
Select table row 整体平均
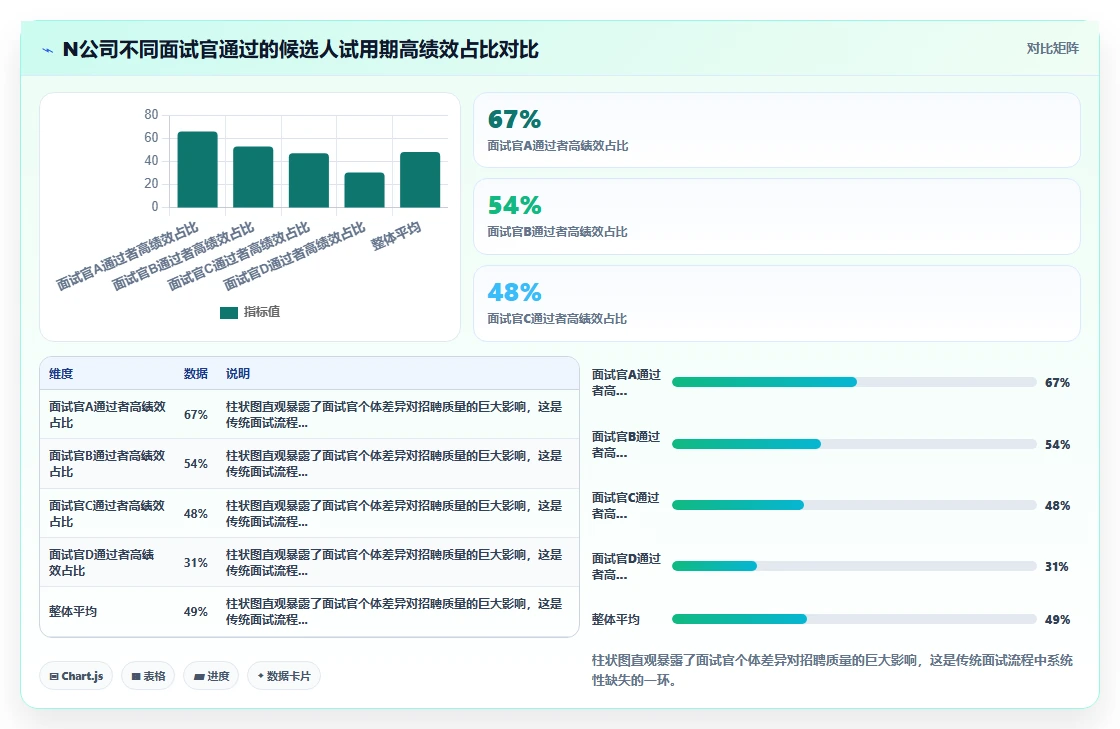[x=309, y=611]
